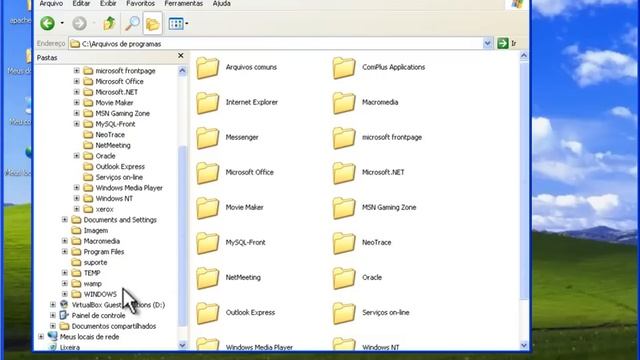Click folder tree scroll down arrow
Viewport: 640px width, 360px height.
click(x=182, y=345)
